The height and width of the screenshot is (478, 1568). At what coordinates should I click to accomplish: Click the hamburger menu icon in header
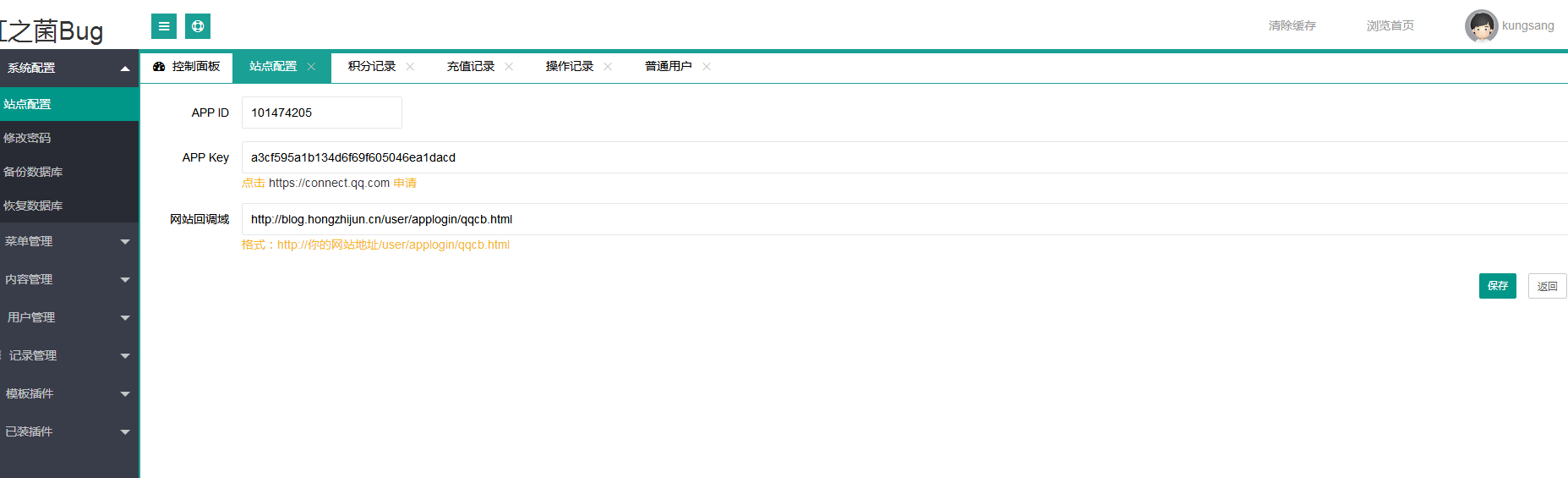[x=164, y=26]
